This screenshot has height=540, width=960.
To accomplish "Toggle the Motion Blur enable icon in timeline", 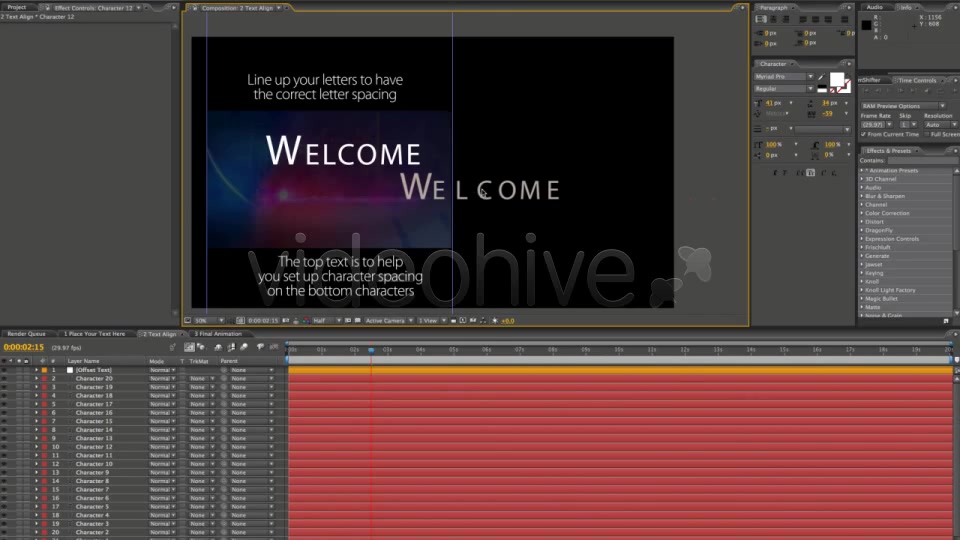I will click(x=244, y=347).
